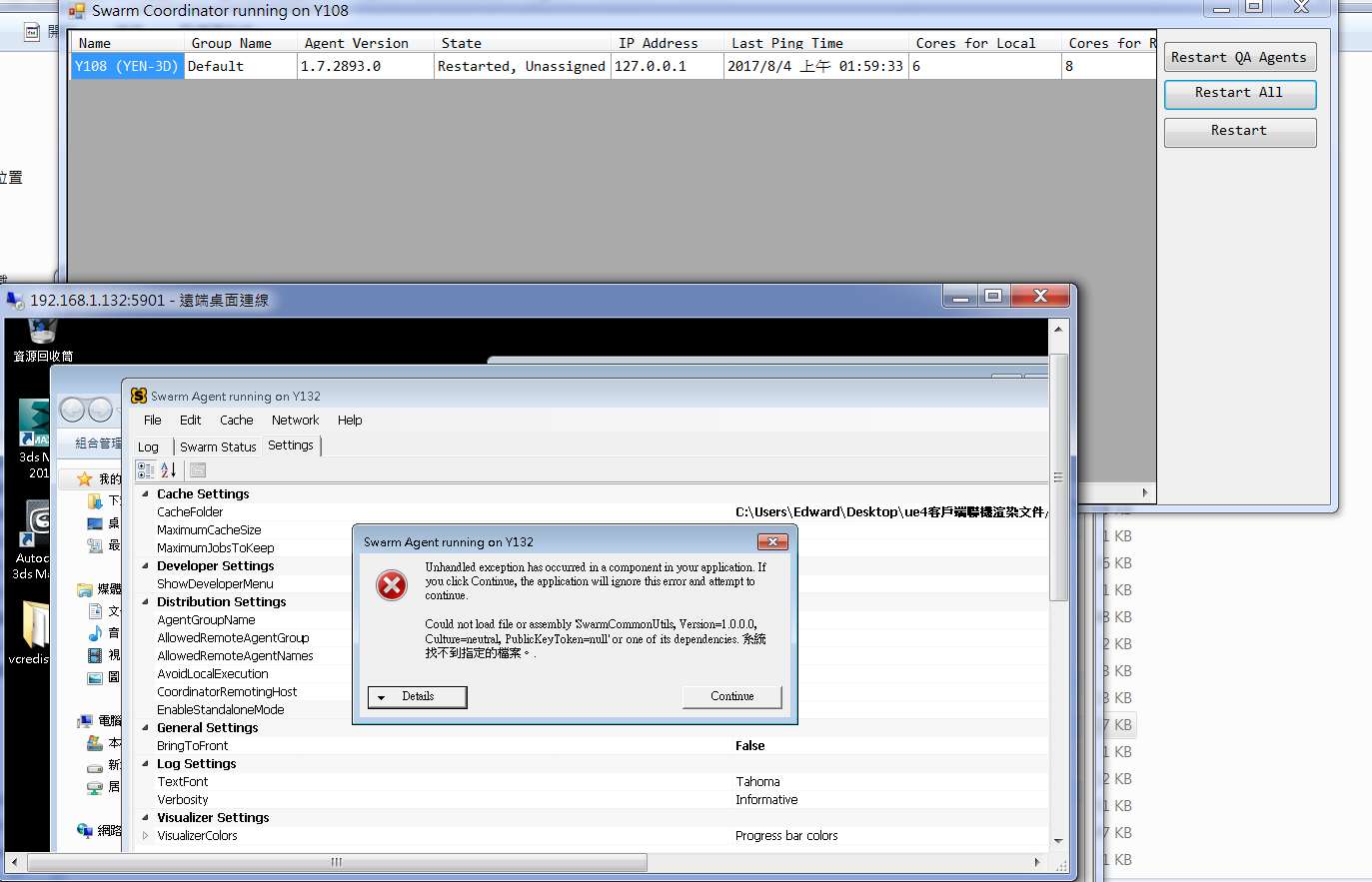
Task: Select the Settings tab
Action: tap(291, 445)
